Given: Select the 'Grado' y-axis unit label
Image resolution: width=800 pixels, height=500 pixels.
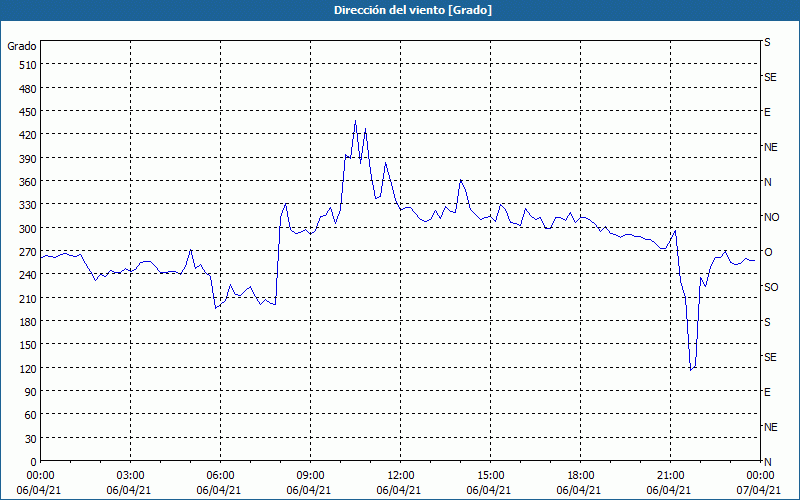Looking at the screenshot, I should (22, 46).
